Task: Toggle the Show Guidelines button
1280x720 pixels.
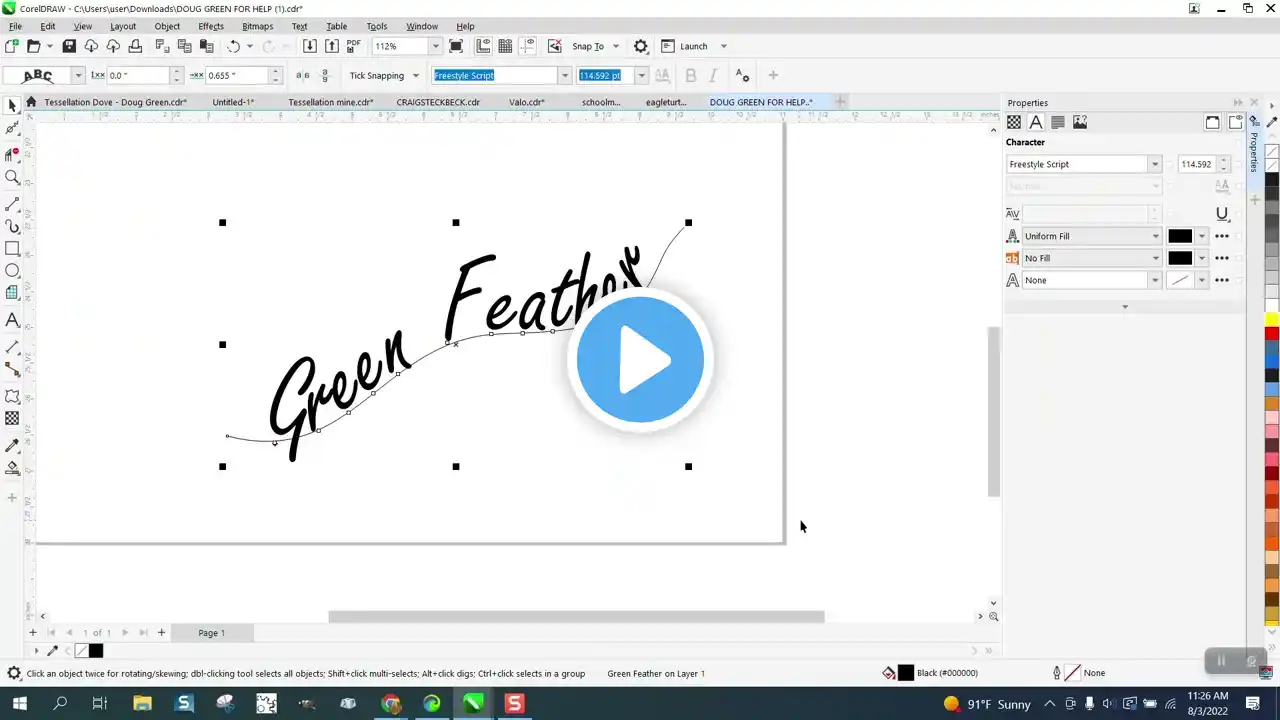Action: 528,46
